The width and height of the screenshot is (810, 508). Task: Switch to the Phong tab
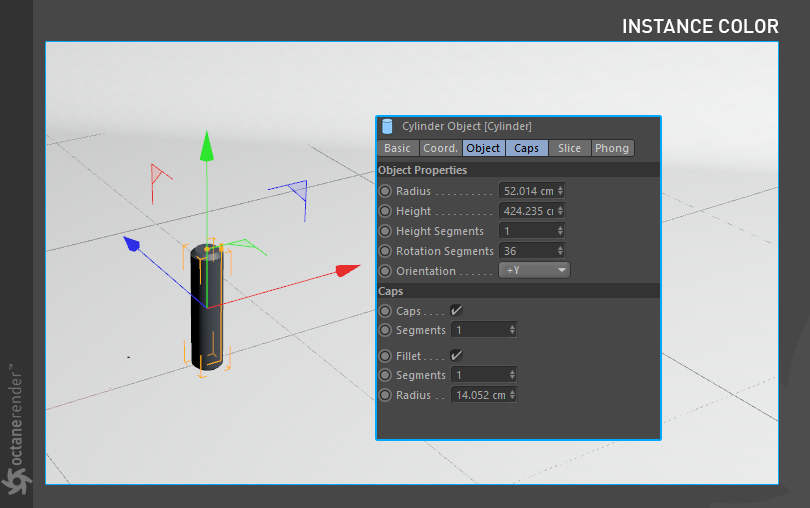612,148
